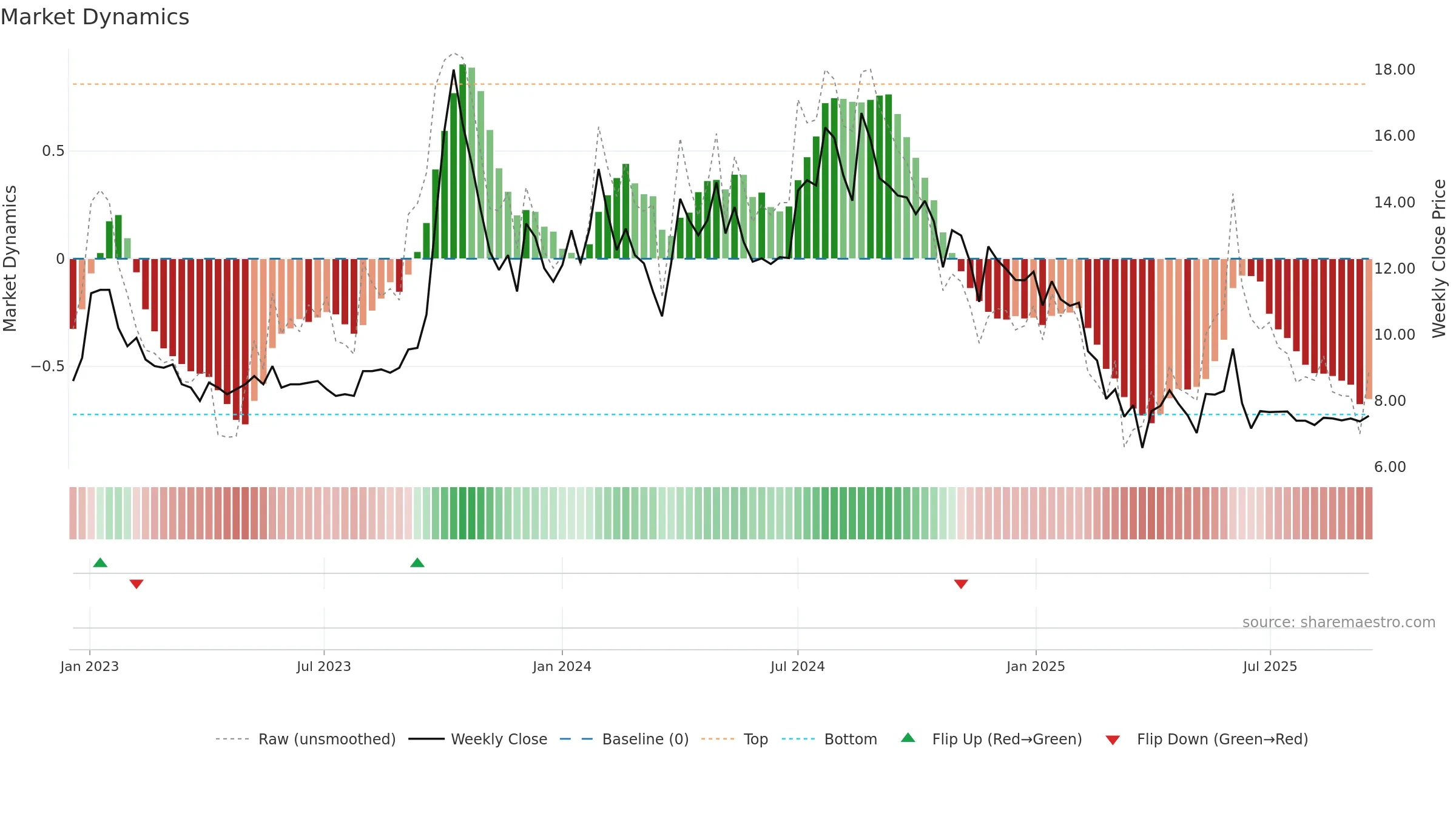The height and width of the screenshot is (819, 1456).
Task: Toggle the Flip Up (Red→Green) legend entry
Action: [991, 739]
